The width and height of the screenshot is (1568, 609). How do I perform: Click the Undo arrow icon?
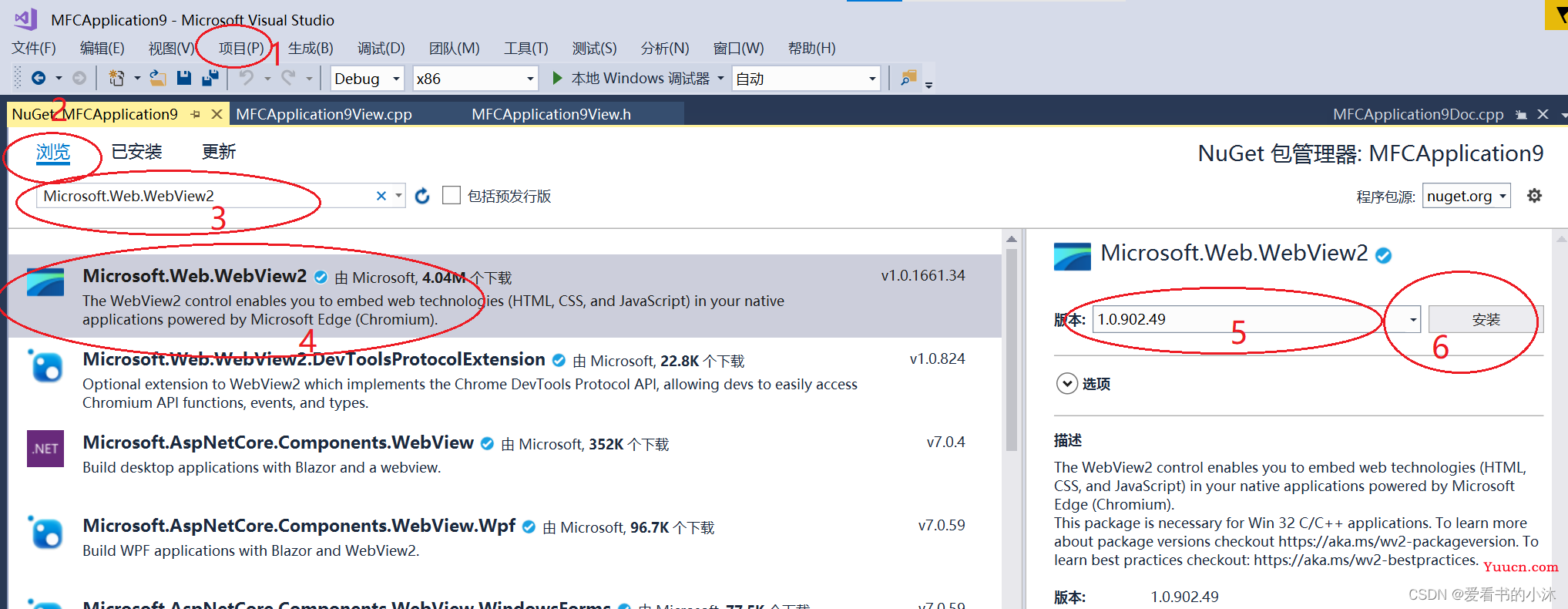247,78
